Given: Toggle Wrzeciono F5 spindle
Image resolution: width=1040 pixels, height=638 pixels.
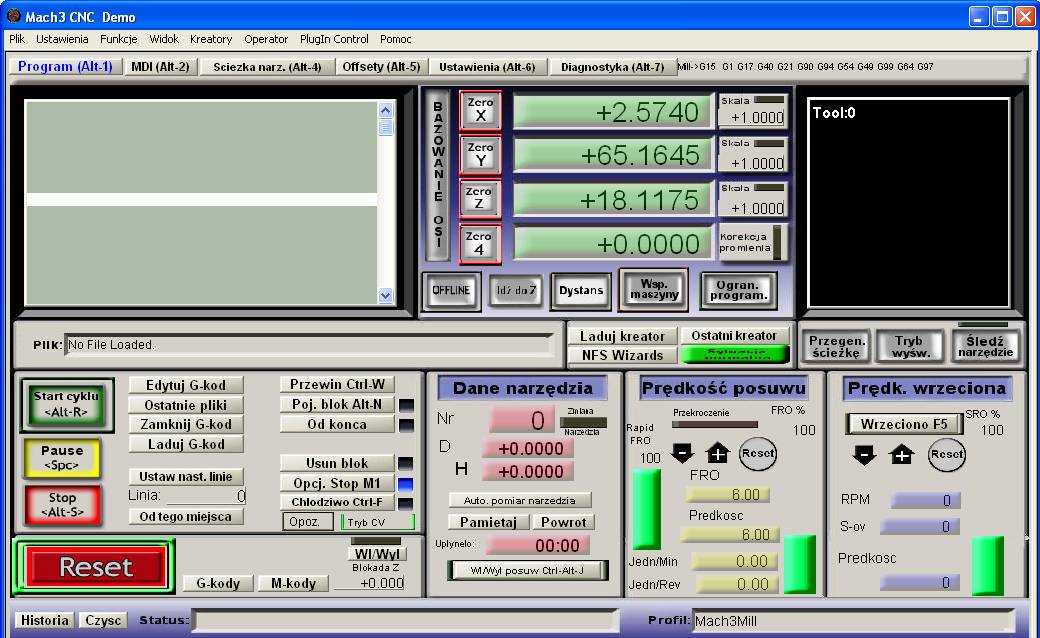Looking at the screenshot, I should (x=904, y=424).
